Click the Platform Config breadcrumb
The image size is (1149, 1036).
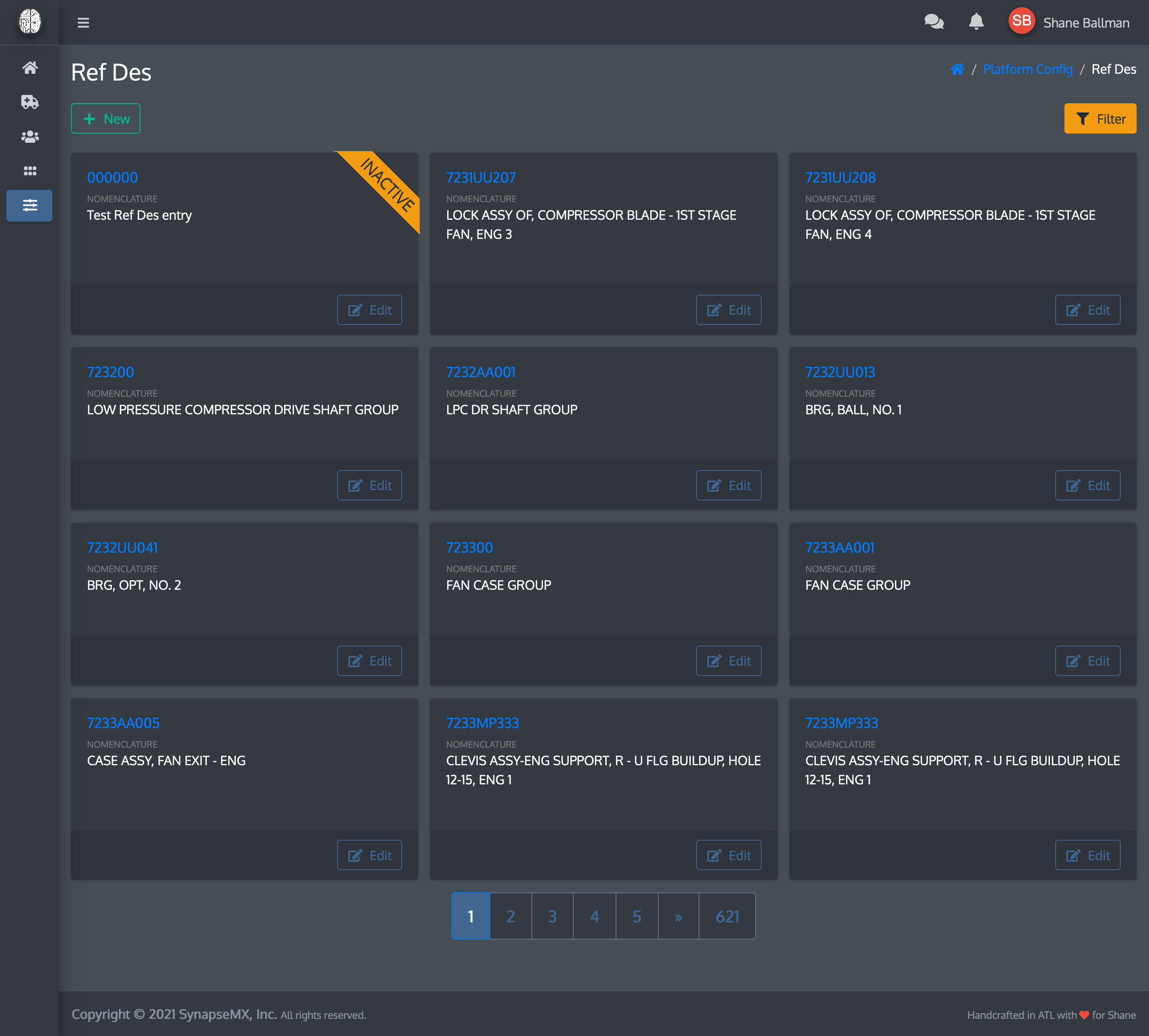point(1027,69)
